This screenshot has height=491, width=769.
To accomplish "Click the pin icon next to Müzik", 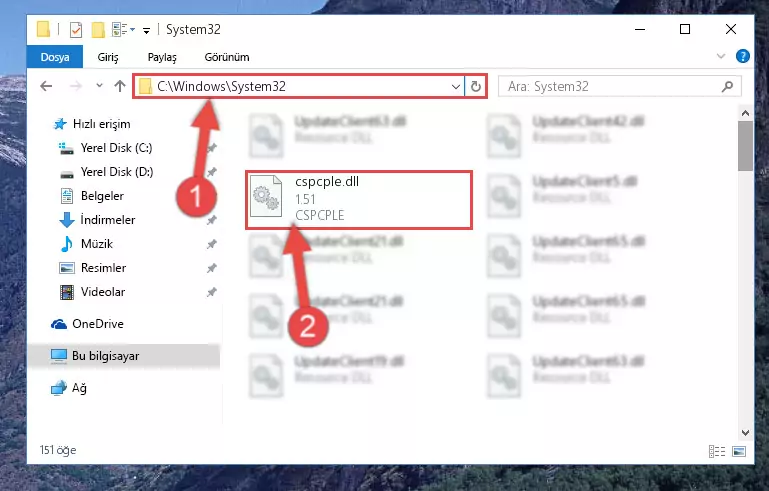I will (x=212, y=244).
